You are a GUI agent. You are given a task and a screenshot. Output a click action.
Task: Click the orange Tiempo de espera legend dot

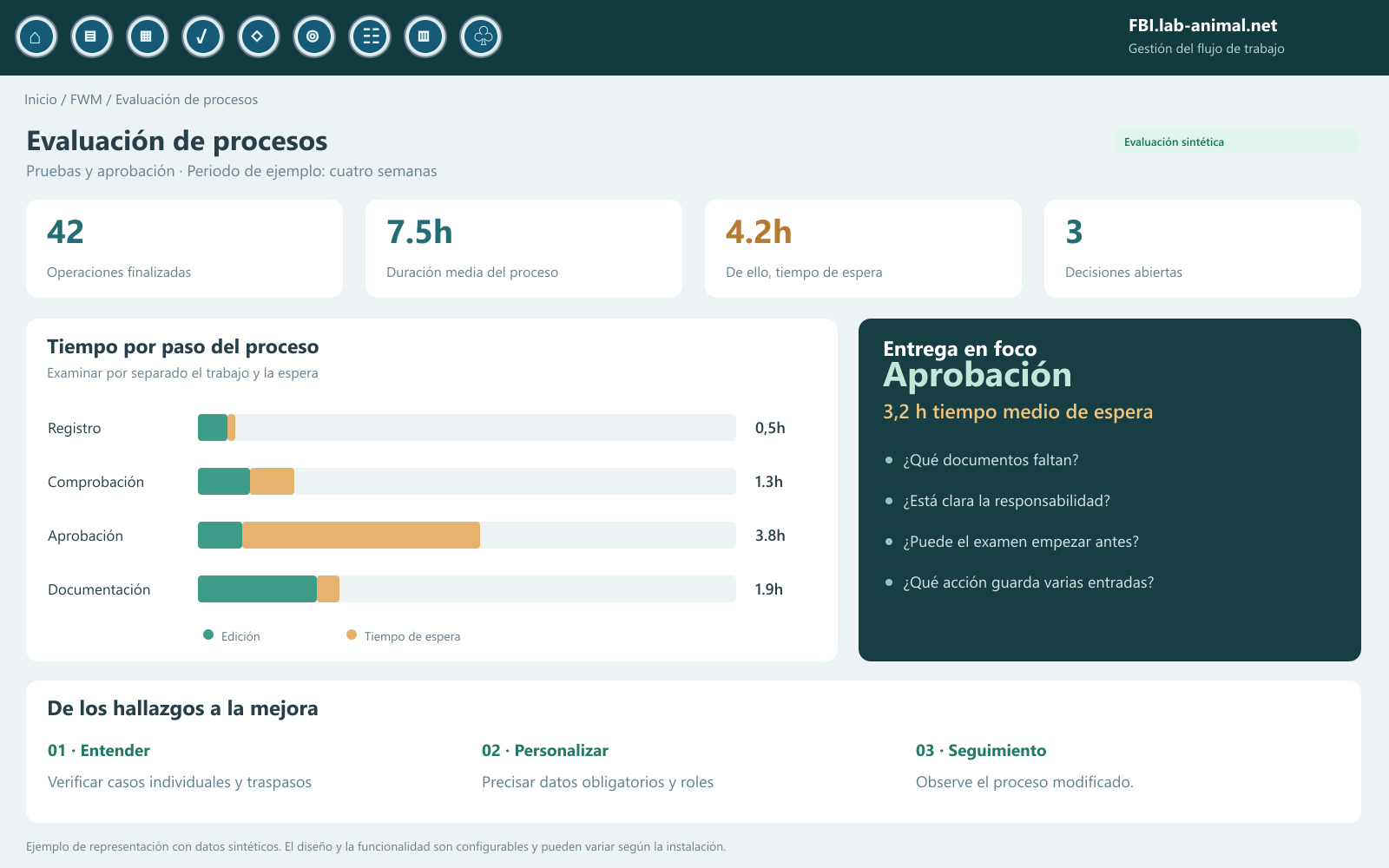pyautogui.click(x=352, y=635)
